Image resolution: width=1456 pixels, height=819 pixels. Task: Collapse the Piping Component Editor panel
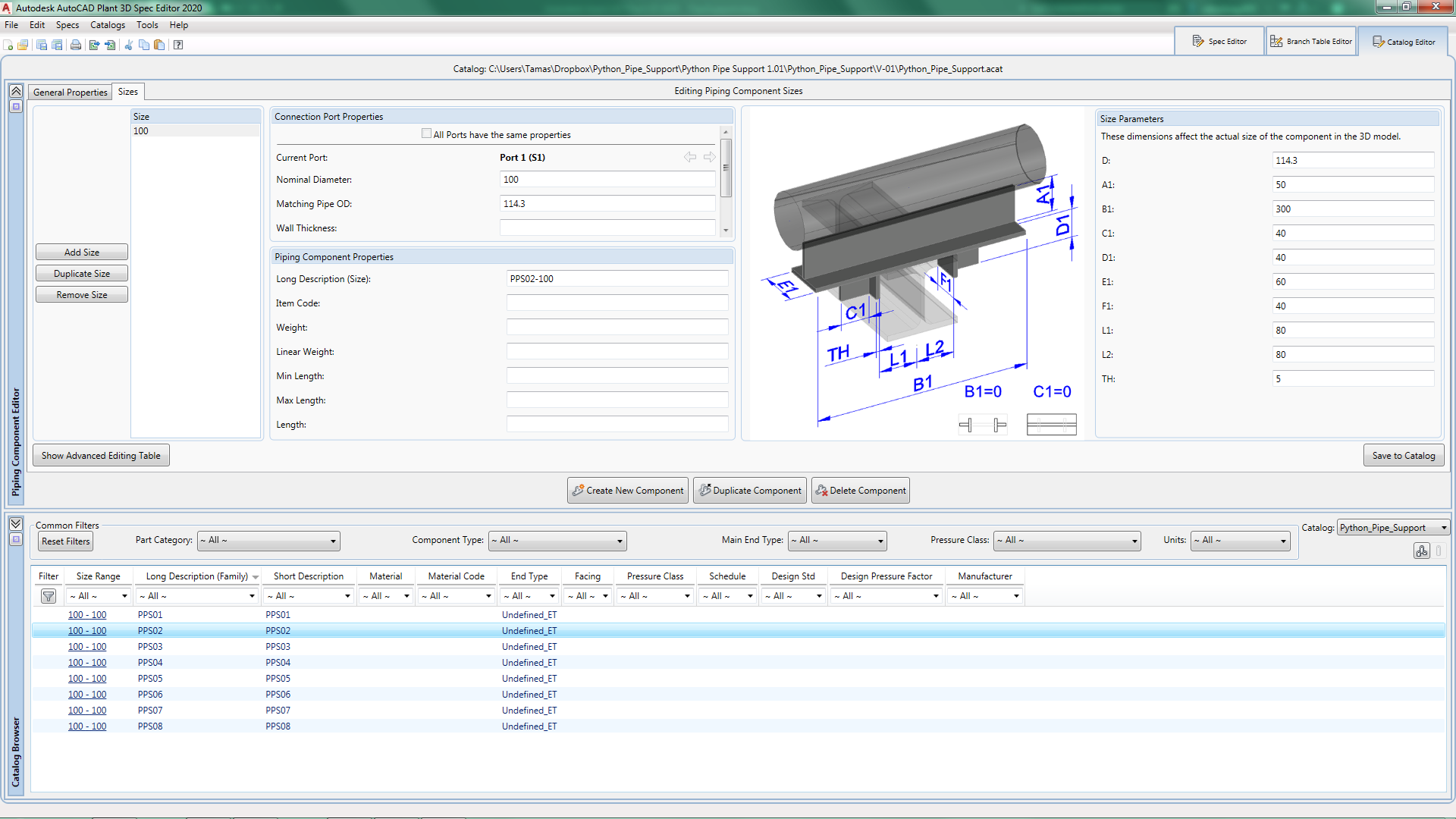[16, 91]
